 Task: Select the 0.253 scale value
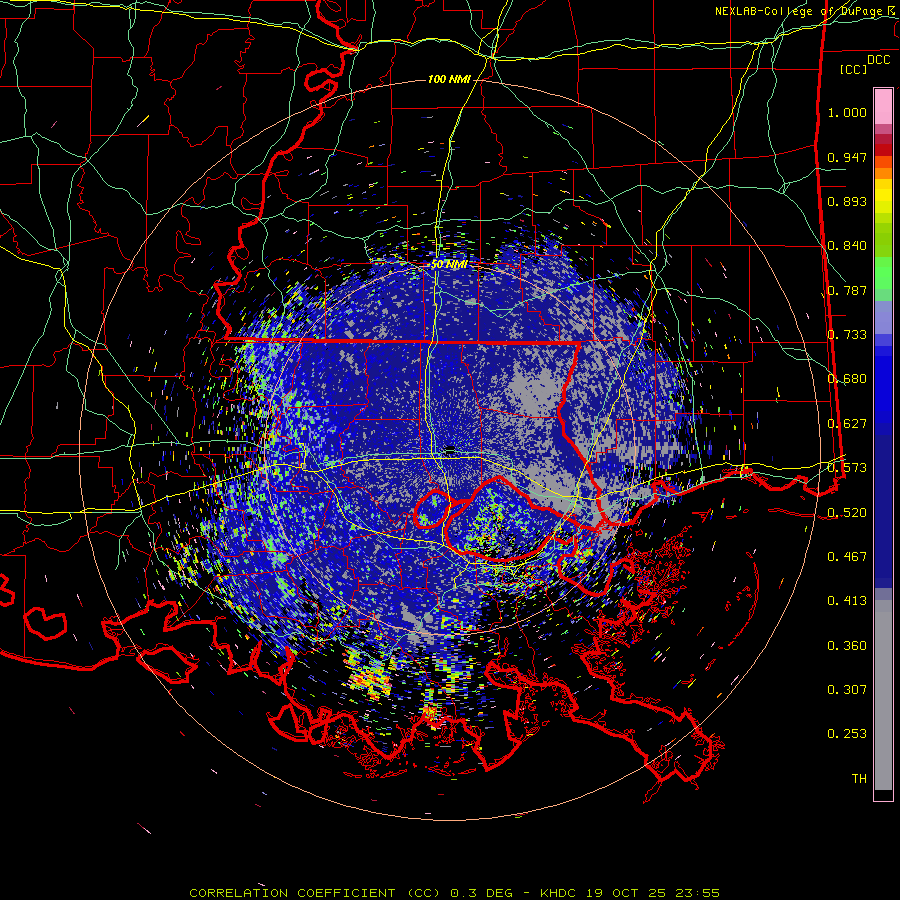coord(847,734)
